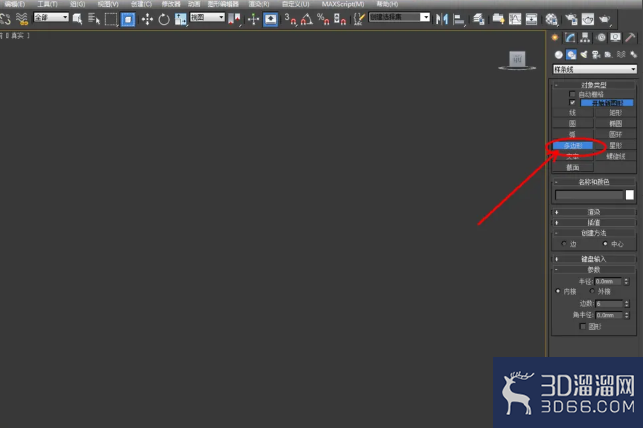
Task: Select the Space Warps category icon
Action: [621, 55]
